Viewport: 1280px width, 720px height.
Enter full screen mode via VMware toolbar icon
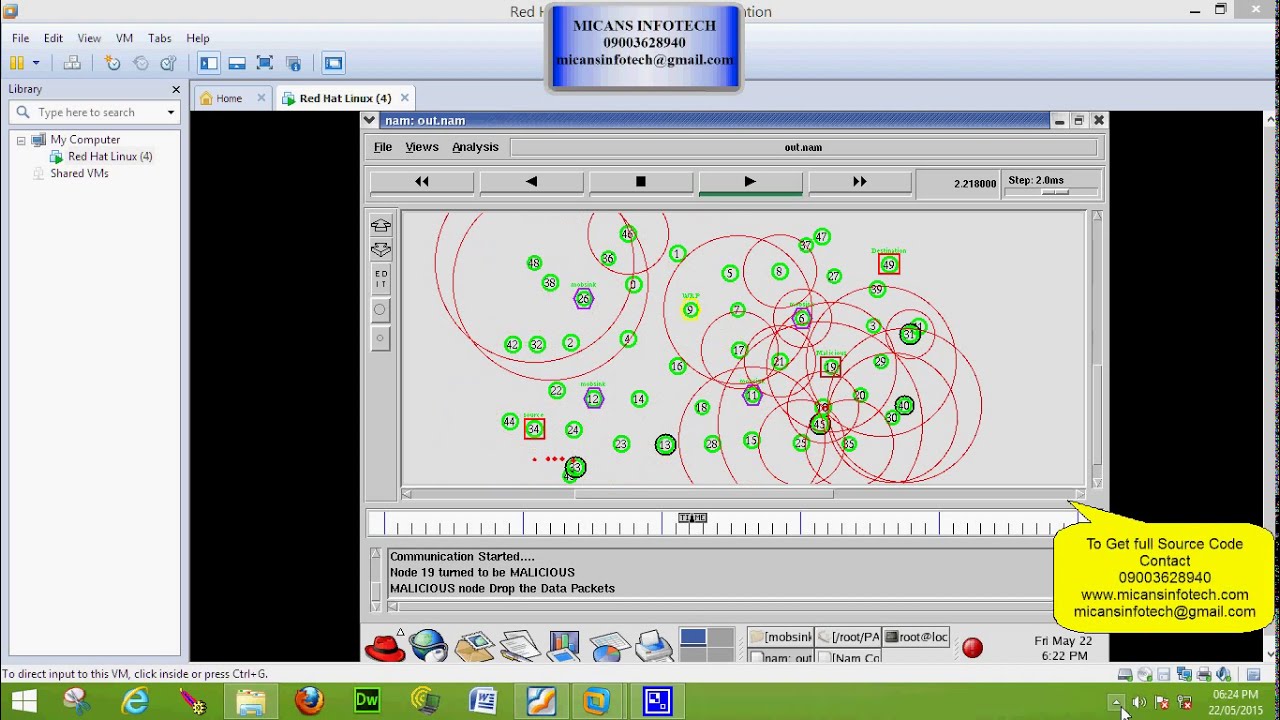click(265, 63)
